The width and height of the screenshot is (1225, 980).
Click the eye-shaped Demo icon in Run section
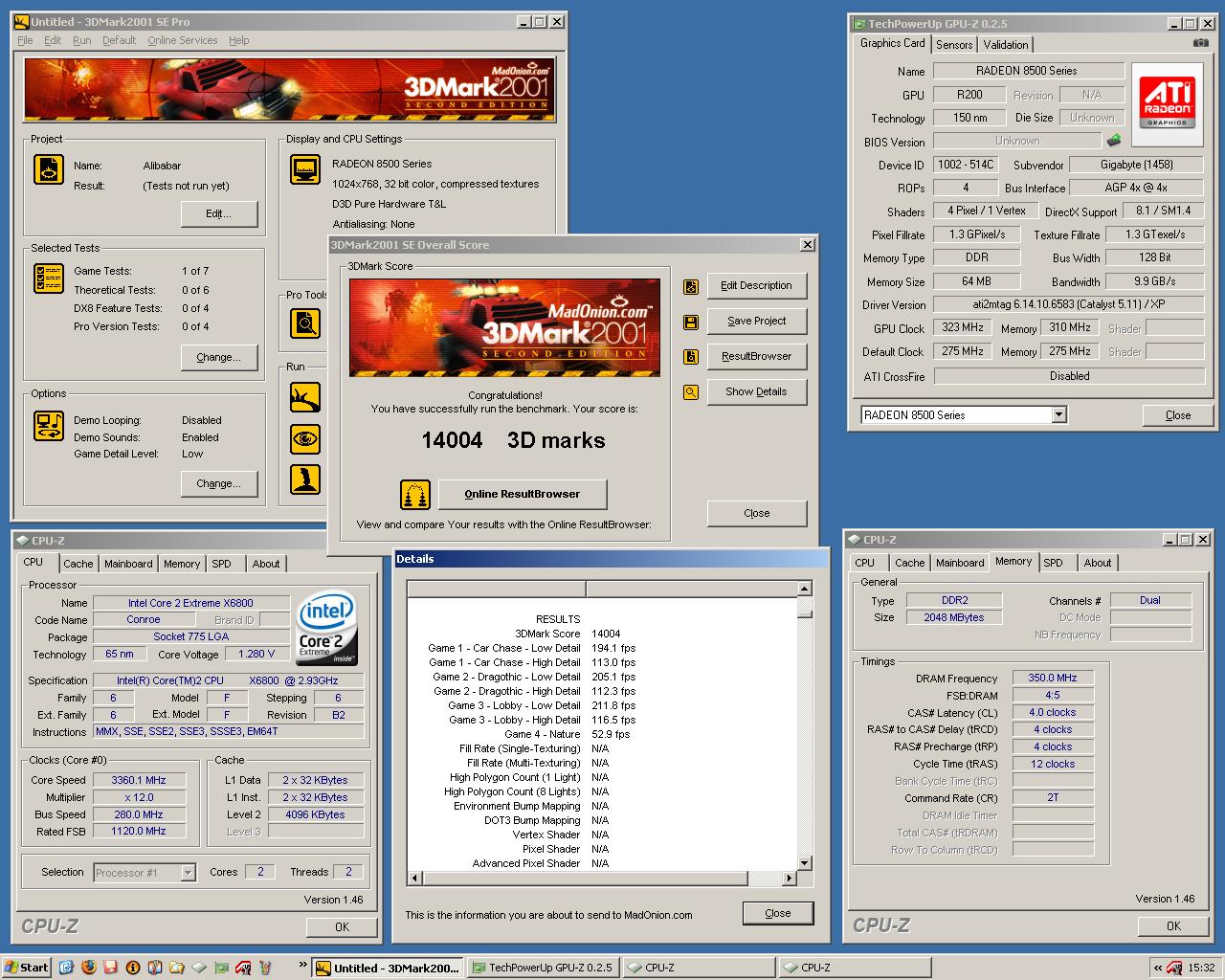(305, 439)
